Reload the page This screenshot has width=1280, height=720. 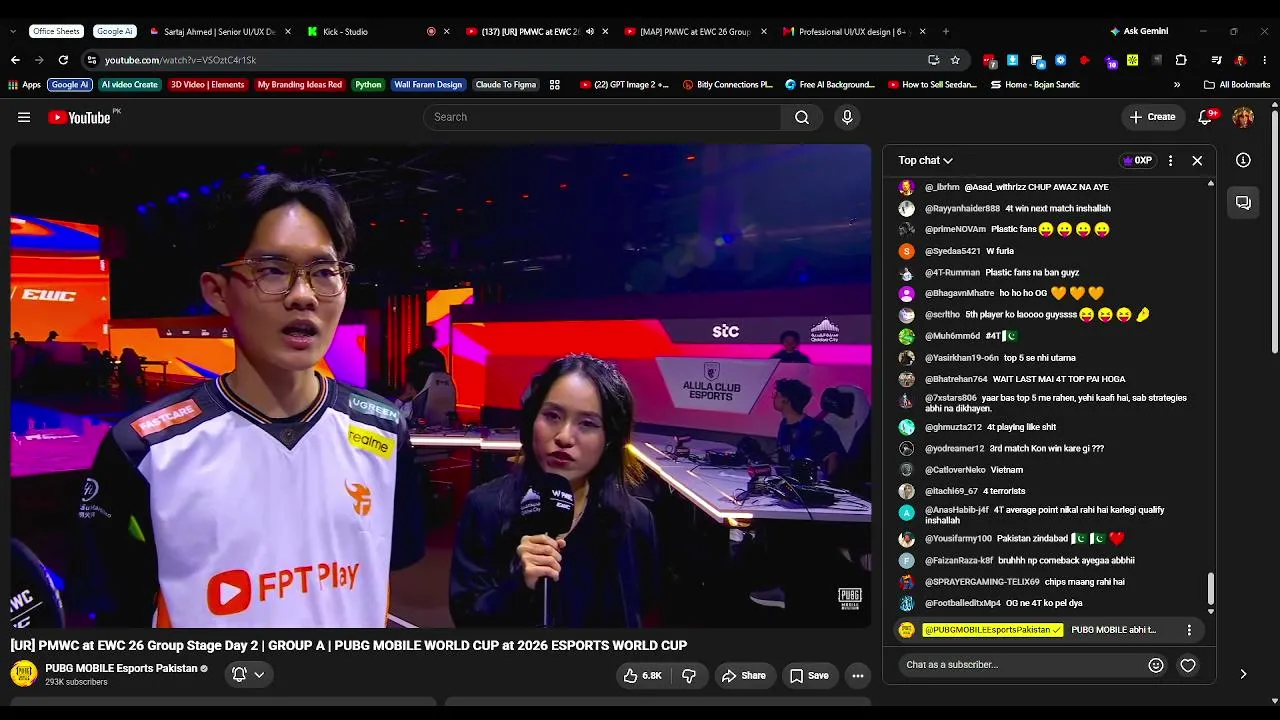63,60
